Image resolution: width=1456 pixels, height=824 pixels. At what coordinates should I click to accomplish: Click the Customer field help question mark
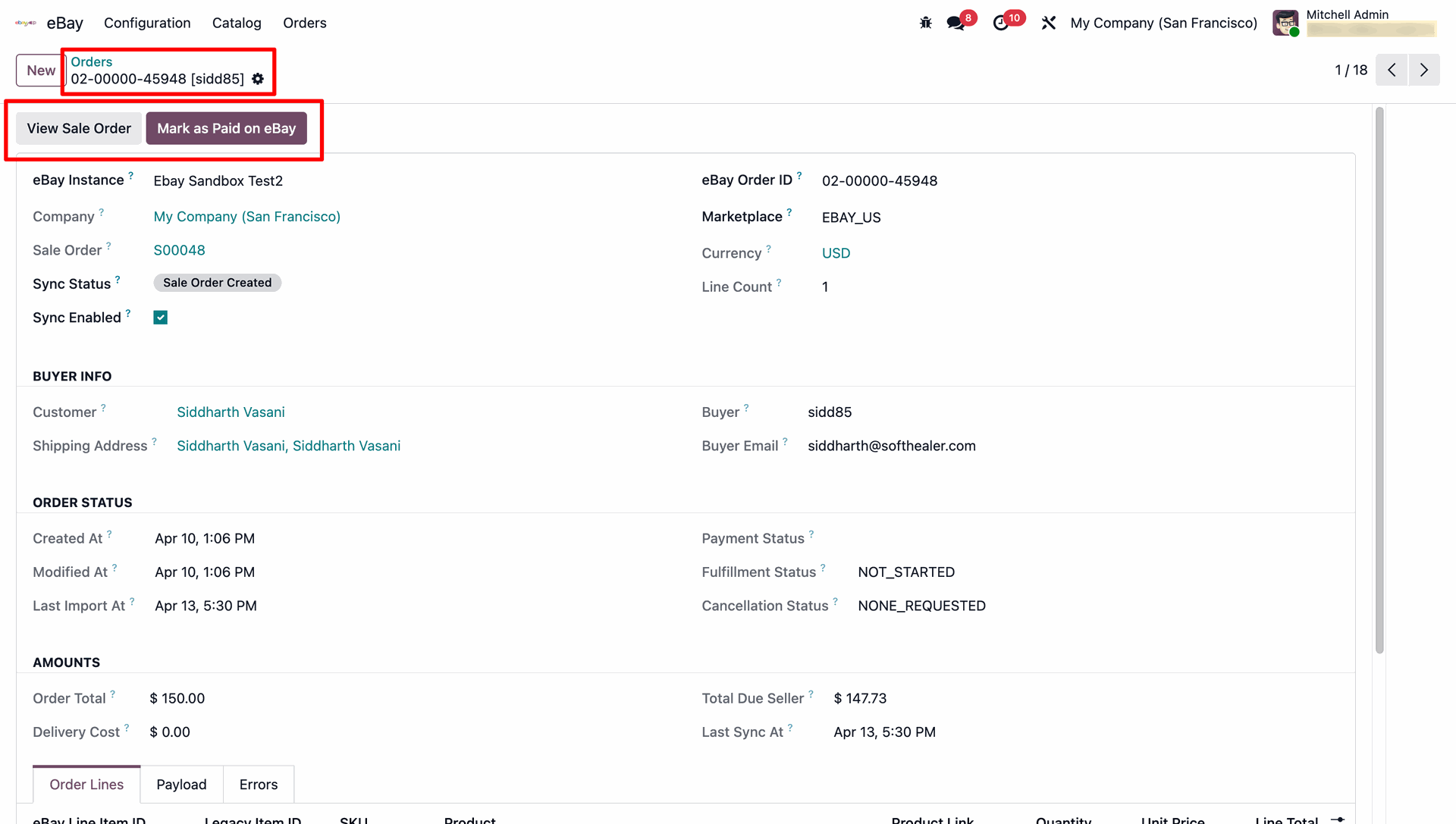(x=104, y=408)
